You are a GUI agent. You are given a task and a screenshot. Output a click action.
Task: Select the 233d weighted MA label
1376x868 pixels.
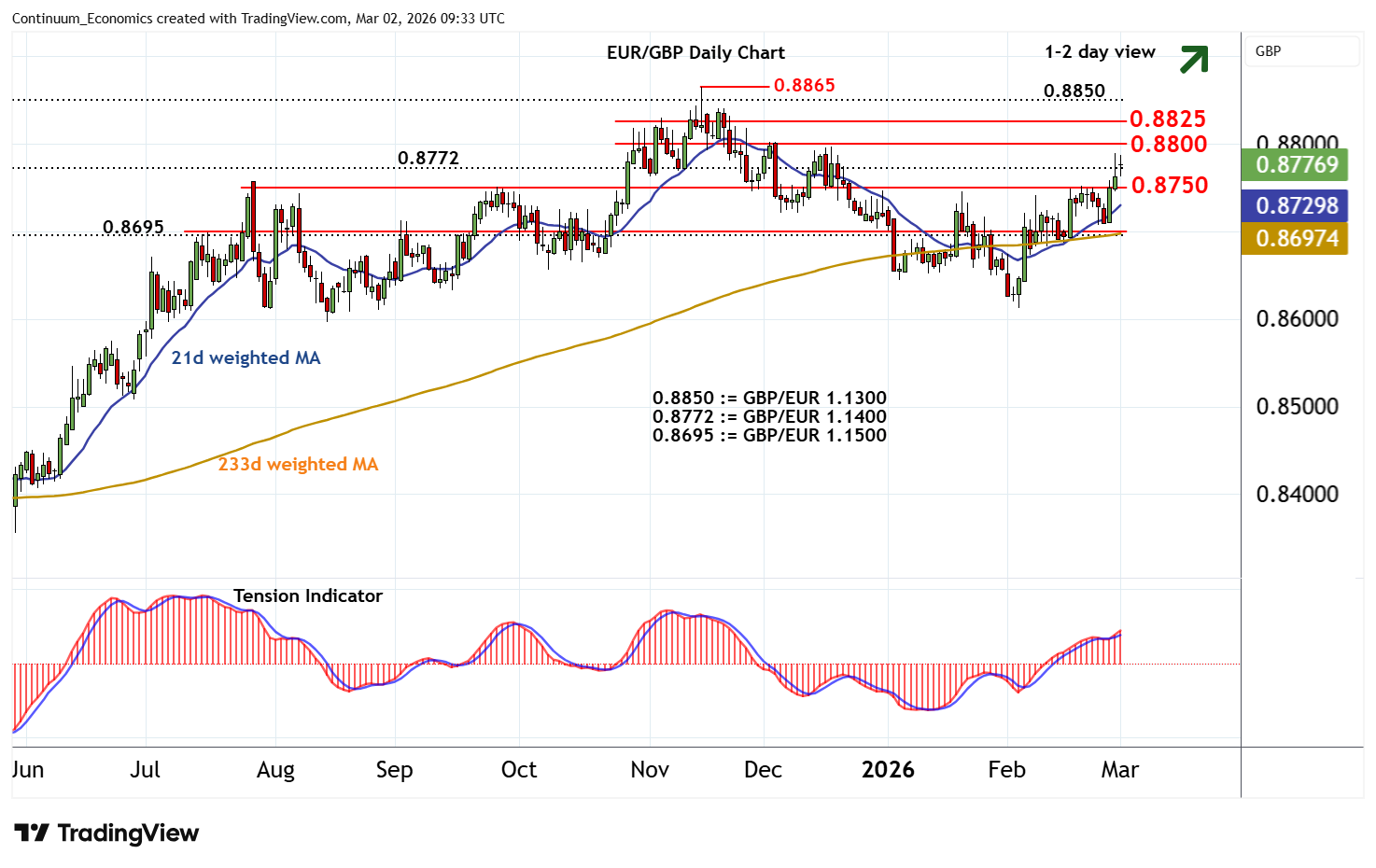pyautogui.click(x=298, y=465)
